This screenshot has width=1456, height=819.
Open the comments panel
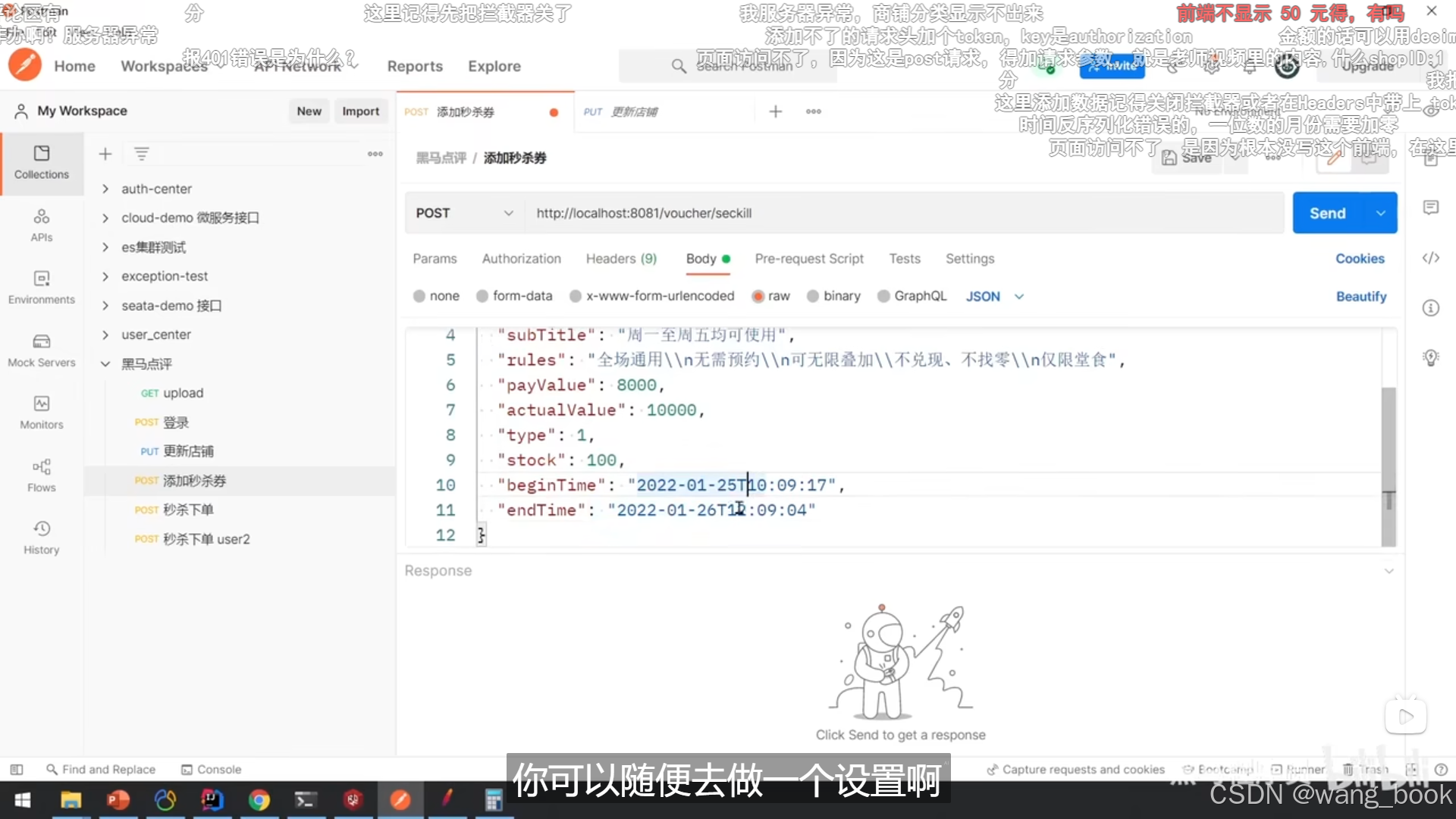click(x=1432, y=207)
